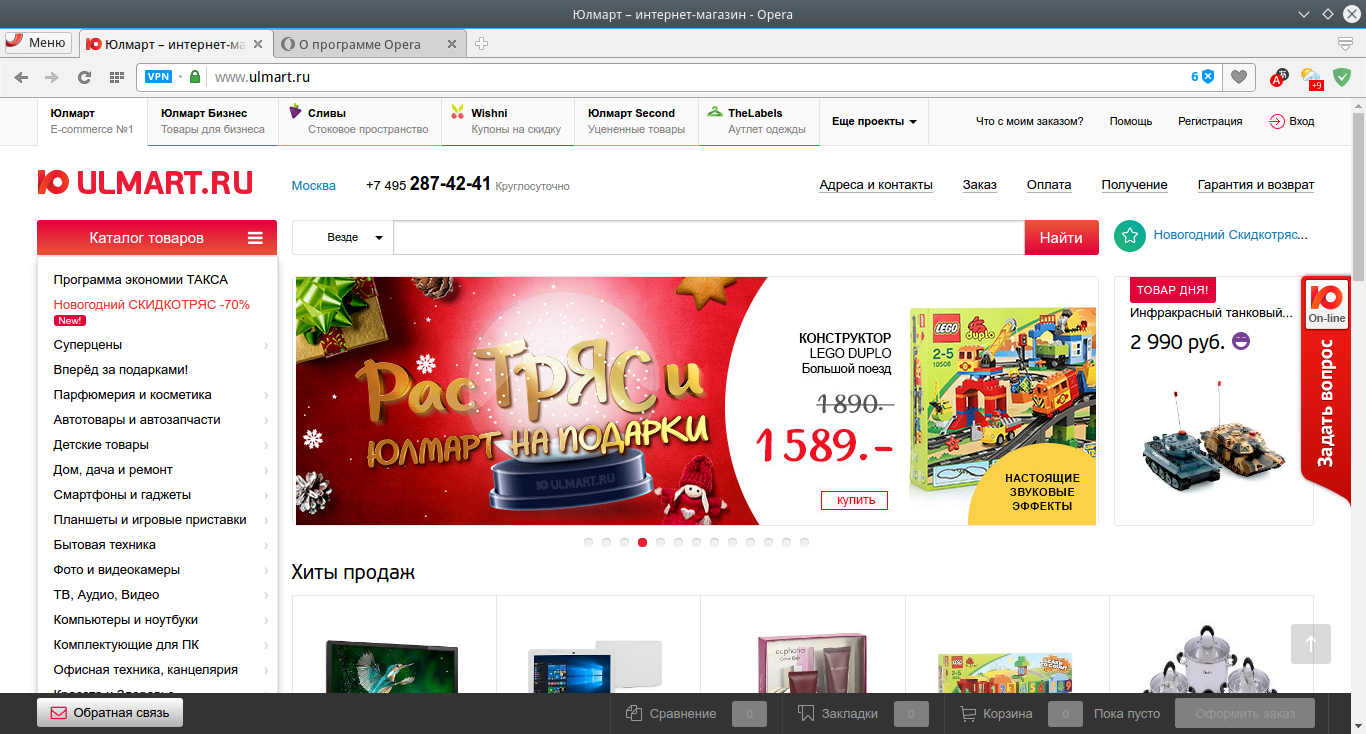Viewport: 1366px width, 734px height.
Task: Open the Opera Меню button
Action: coord(37,43)
